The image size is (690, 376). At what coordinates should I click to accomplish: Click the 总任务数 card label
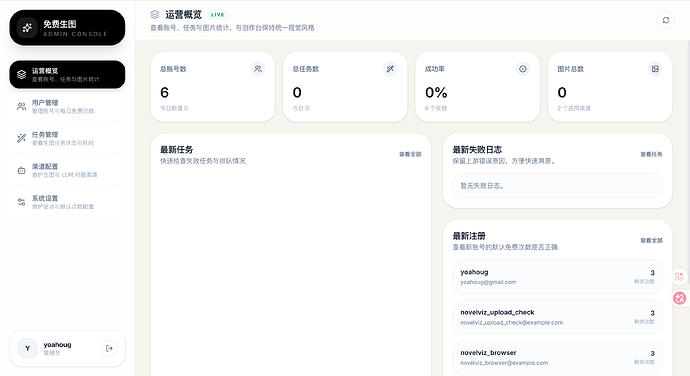click(305, 69)
